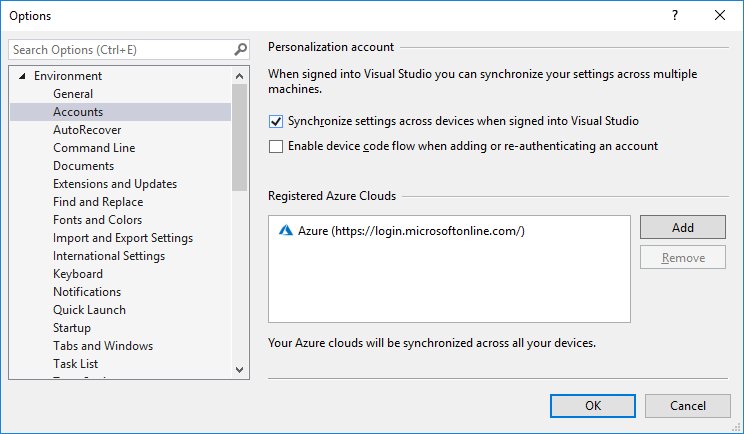744x434 pixels.
Task: Open AutoRecover settings
Action: pyautogui.click(x=87, y=130)
